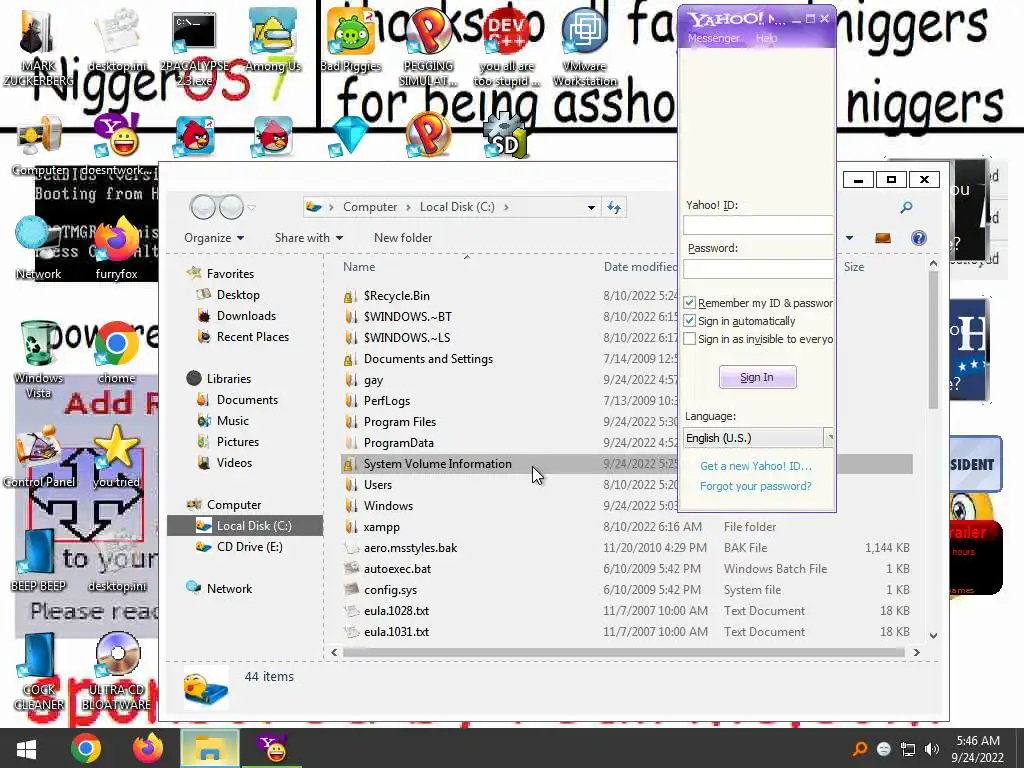Screen dimensions: 1024x768
Task: Click the file list vertical scrollbar down arrow
Action: click(x=933, y=635)
